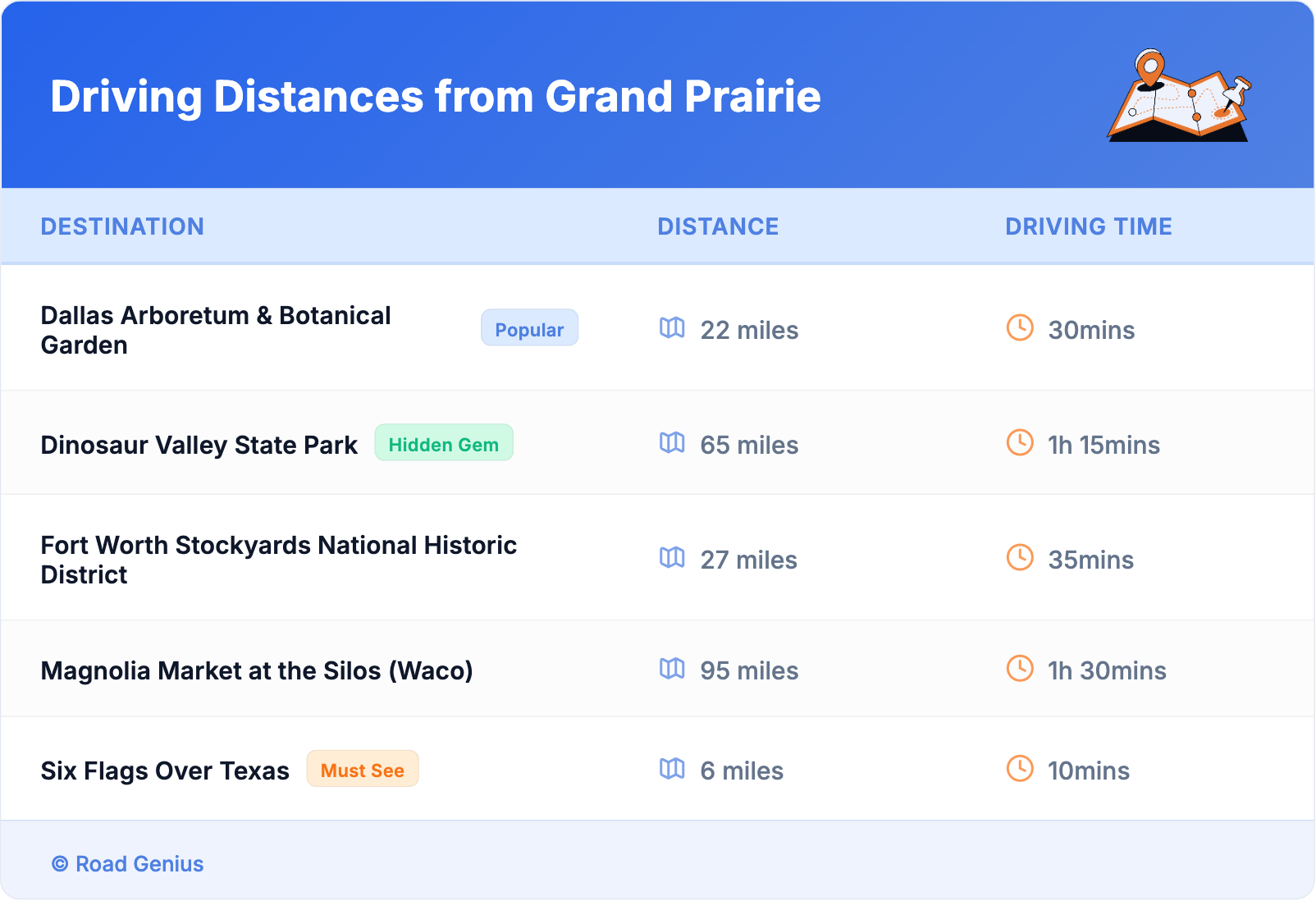Select the Six Flags Over Texas destination
The image size is (1316, 901).
pos(165,771)
